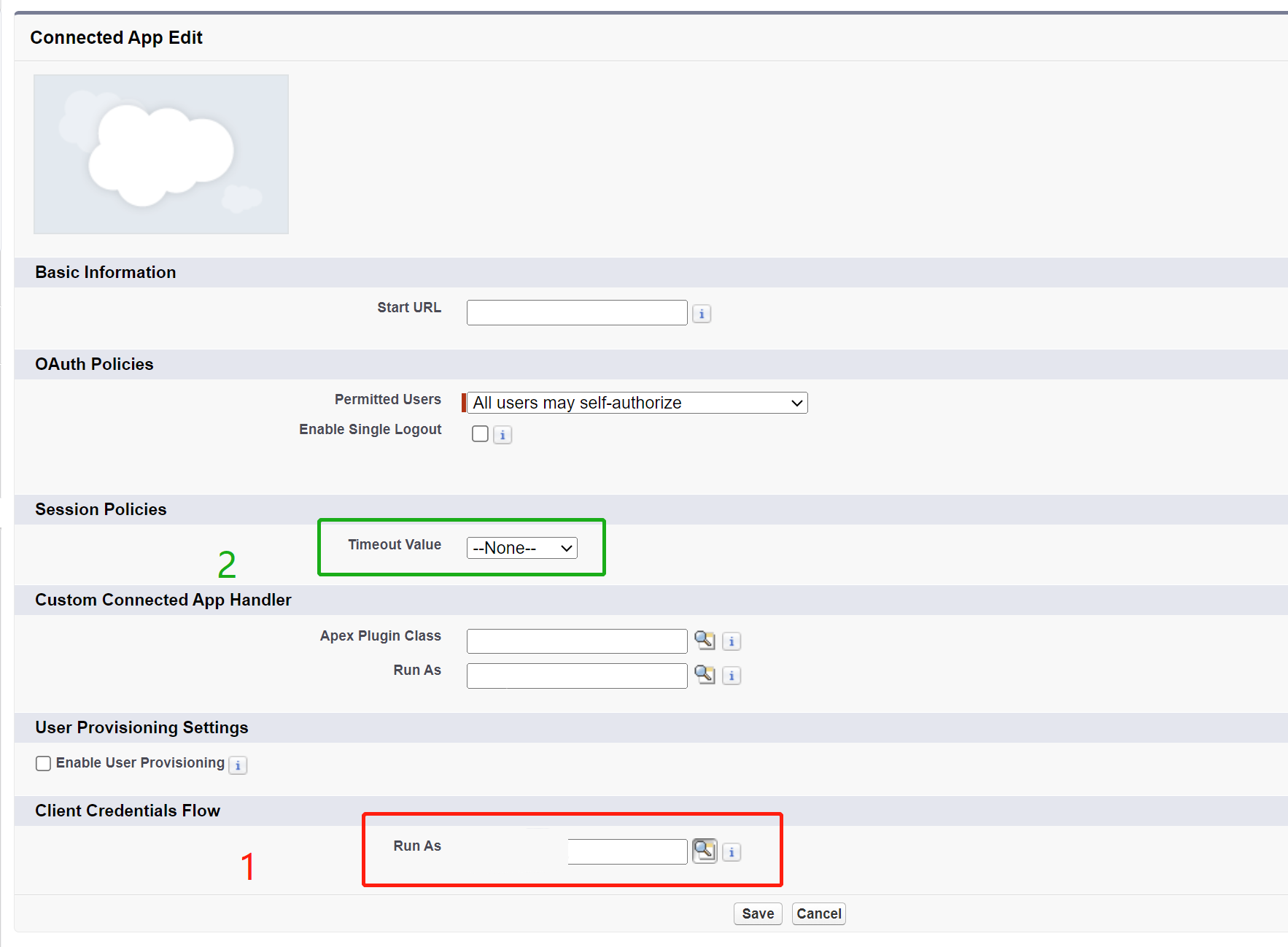The image size is (1288, 947).
Task: Click the Apex Plugin Class info icon
Action: click(732, 641)
